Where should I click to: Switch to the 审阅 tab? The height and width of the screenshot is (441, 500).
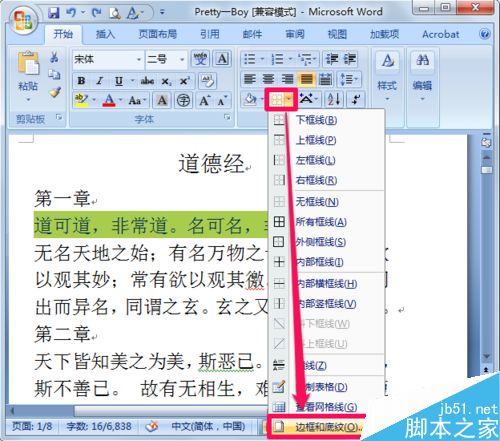pyautogui.click(x=295, y=34)
